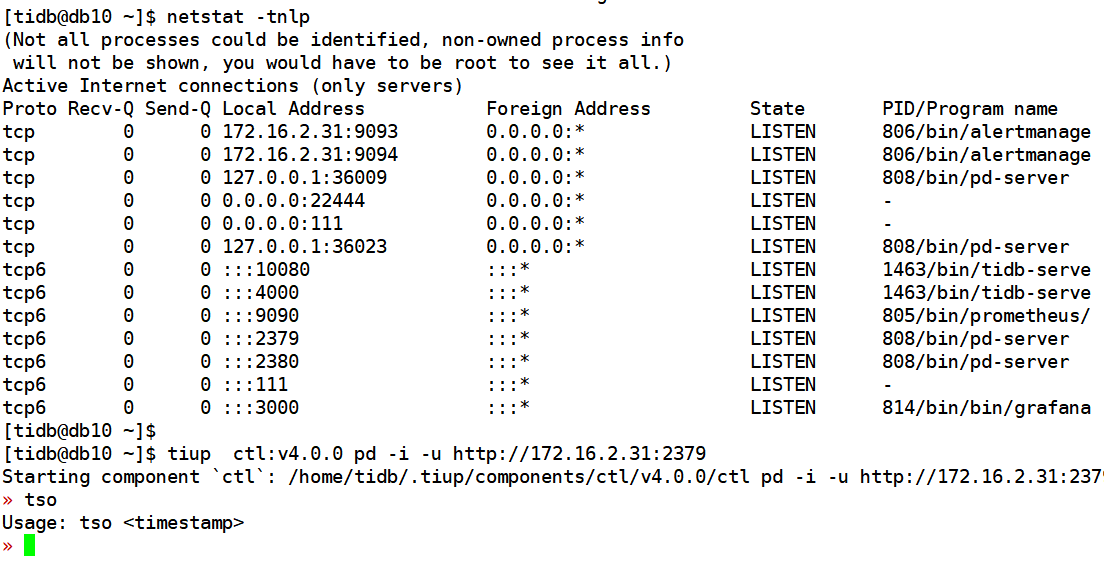Click the URL in the tiup ctl command
Screen dimensions: 1104x563
(x=579, y=454)
